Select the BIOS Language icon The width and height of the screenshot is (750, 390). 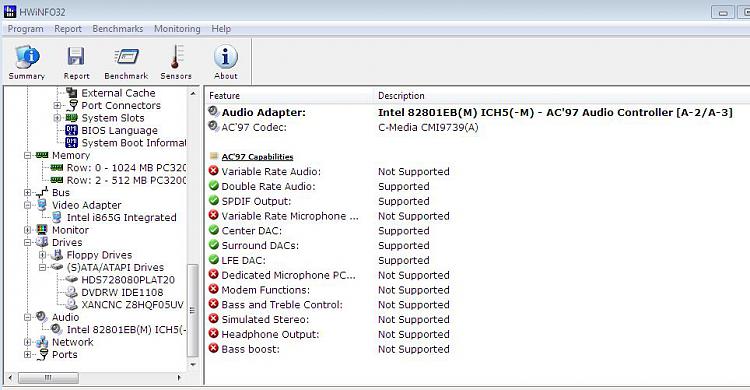pyautogui.click(x=72, y=130)
